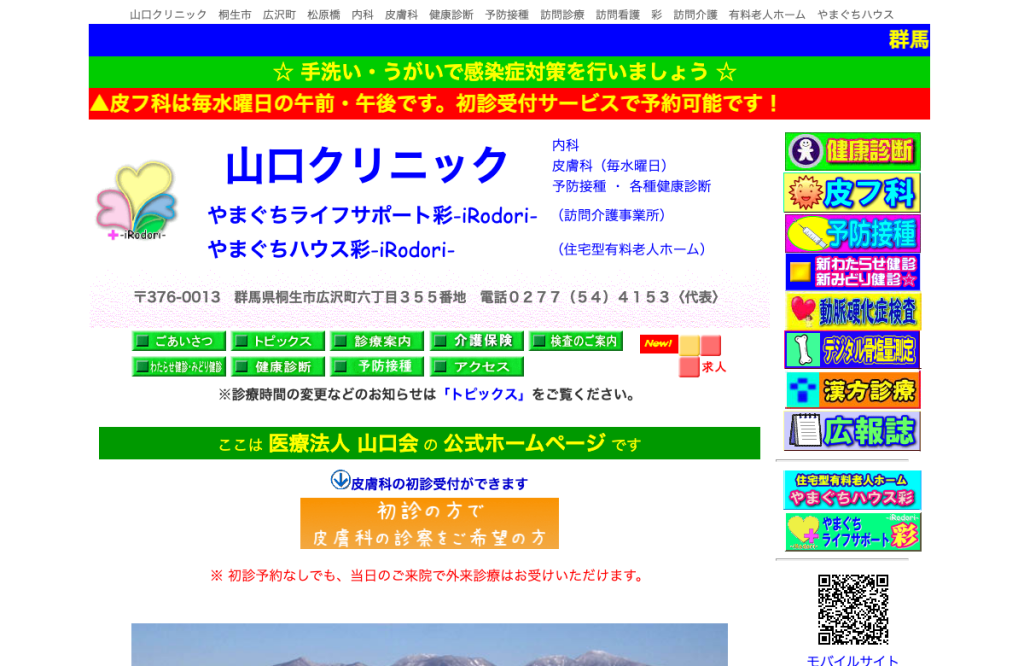The width and height of the screenshot is (1024, 666).
Task: Open アクセス menu button
Action: pyautogui.click(x=477, y=367)
